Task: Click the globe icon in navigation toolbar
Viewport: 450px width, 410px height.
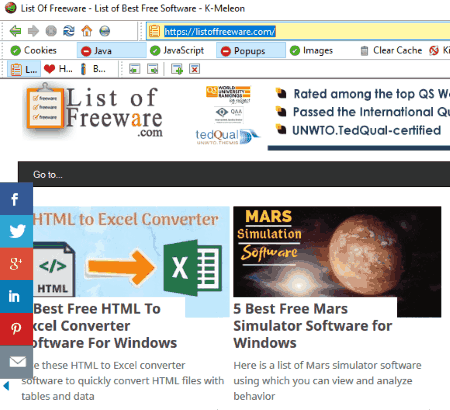Action: 105,31
